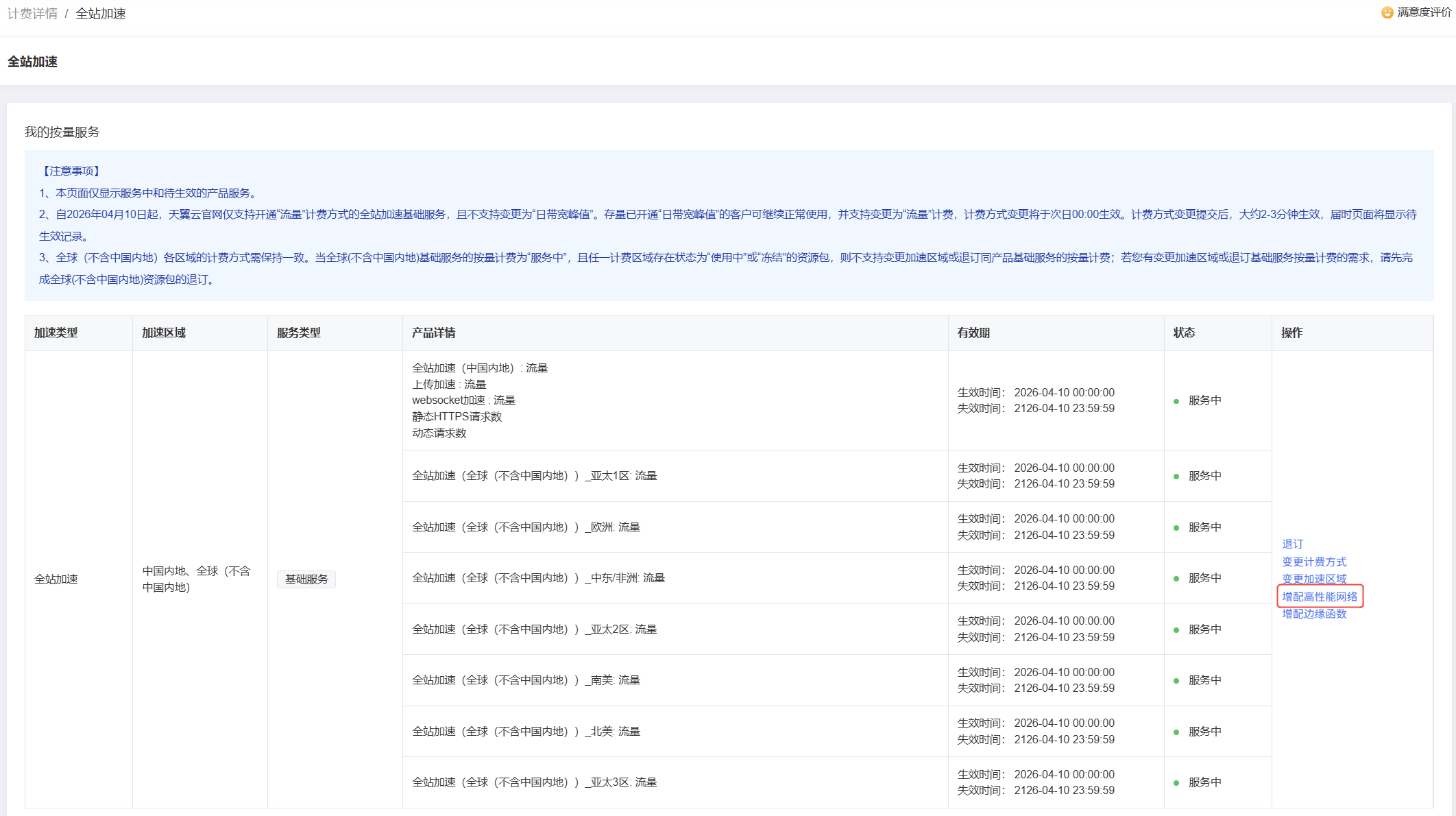Click 退订 unsubscribe link
Image resolution: width=1456 pixels, height=816 pixels.
(x=1292, y=544)
